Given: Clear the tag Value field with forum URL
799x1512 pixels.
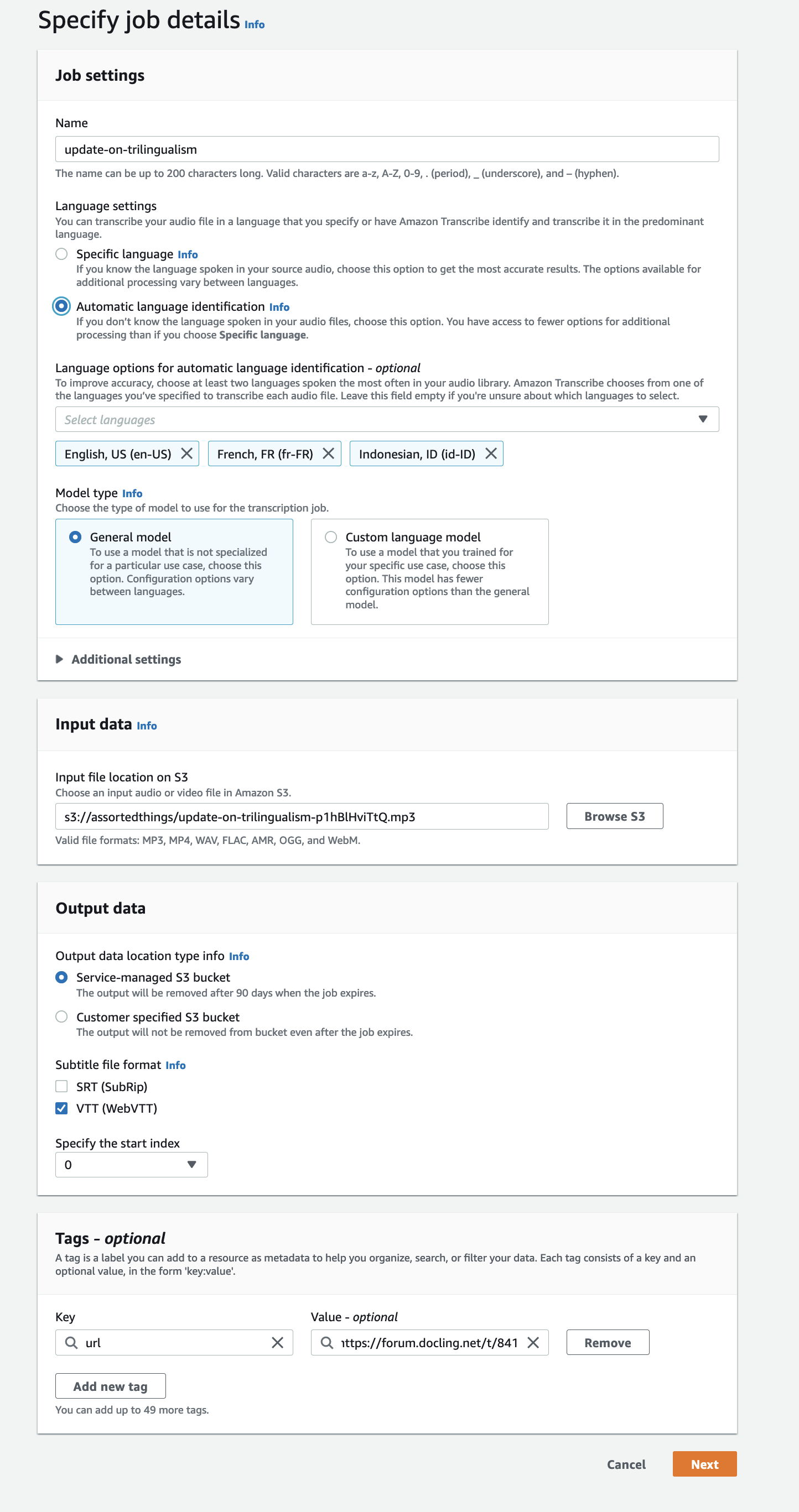Looking at the screenshot, I should (x=533, y=1342).
